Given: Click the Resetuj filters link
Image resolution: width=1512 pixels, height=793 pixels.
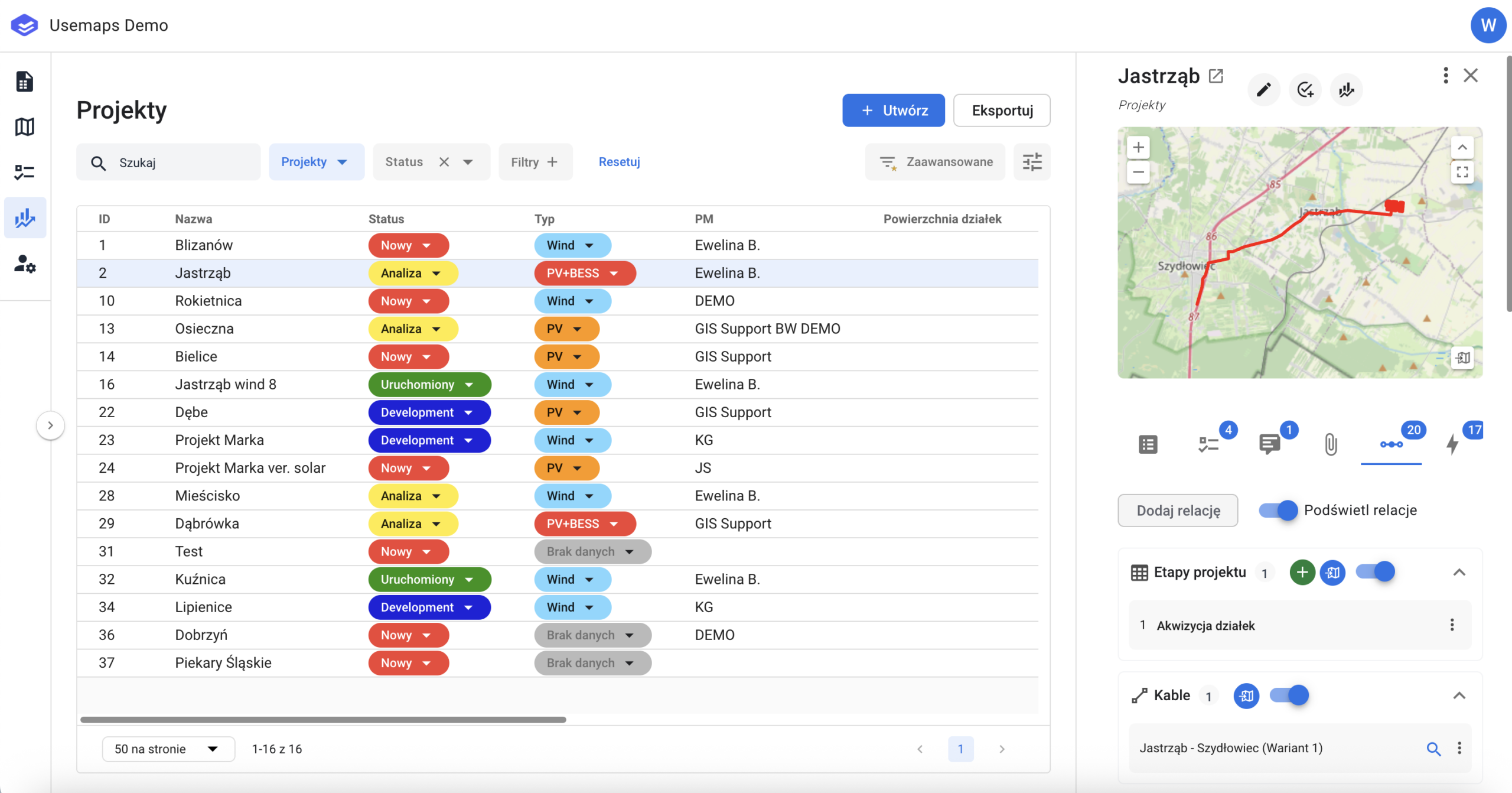Looking at the screenshot, I should (x=619, y=162).
